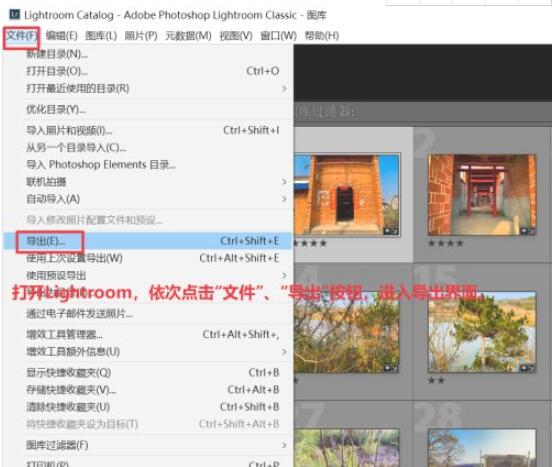Open the 文件(F) menu
Image resolution: width=553 pixels, height=467 pixels.
click(22, 36)
